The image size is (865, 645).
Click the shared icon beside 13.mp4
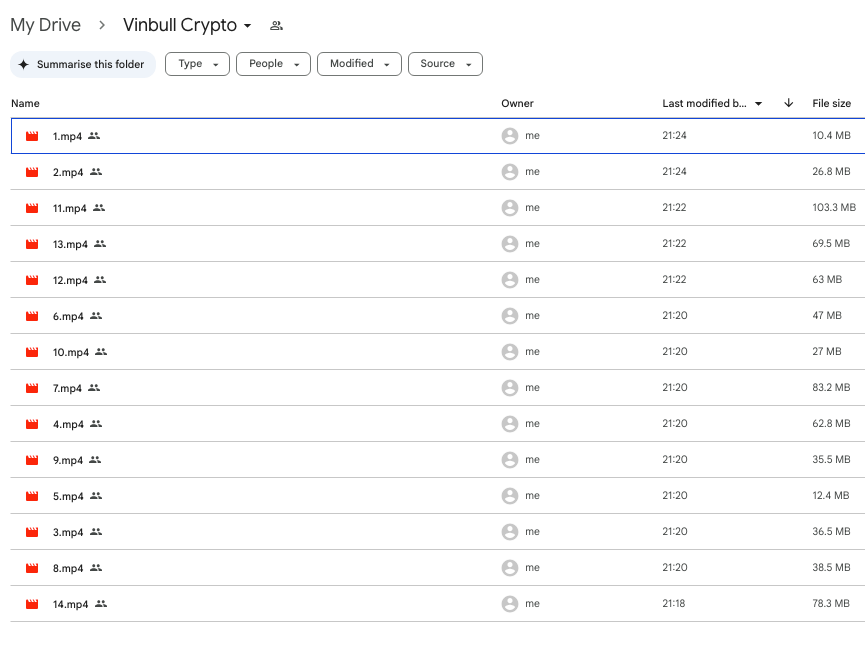[99, 244]
